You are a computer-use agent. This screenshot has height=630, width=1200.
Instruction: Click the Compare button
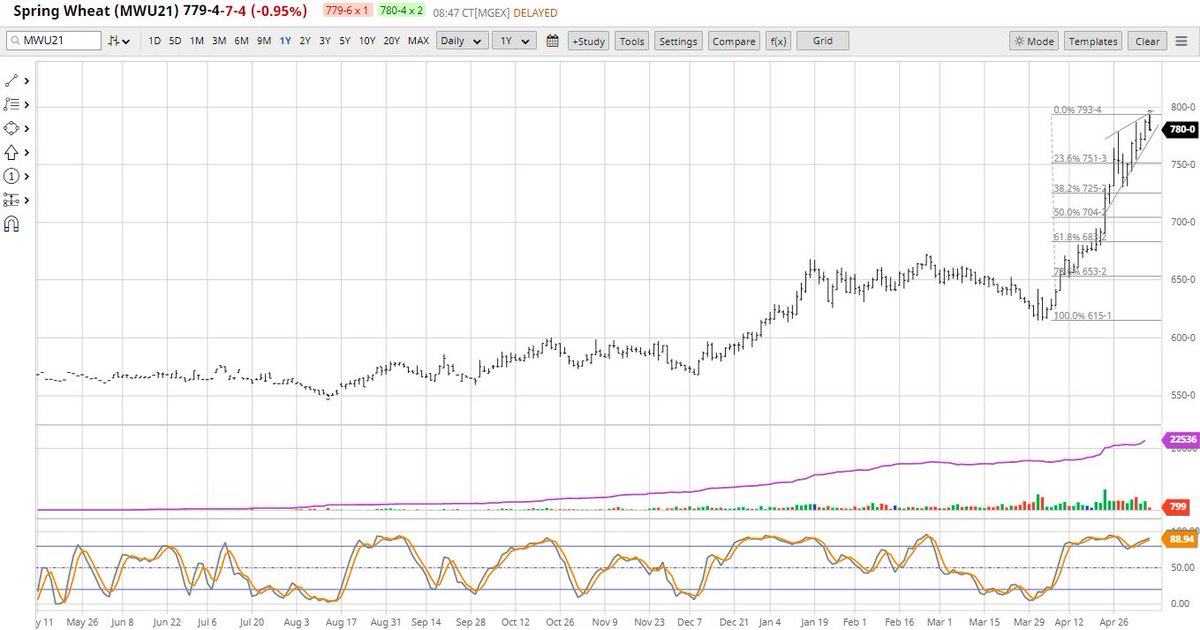[734, 41]
